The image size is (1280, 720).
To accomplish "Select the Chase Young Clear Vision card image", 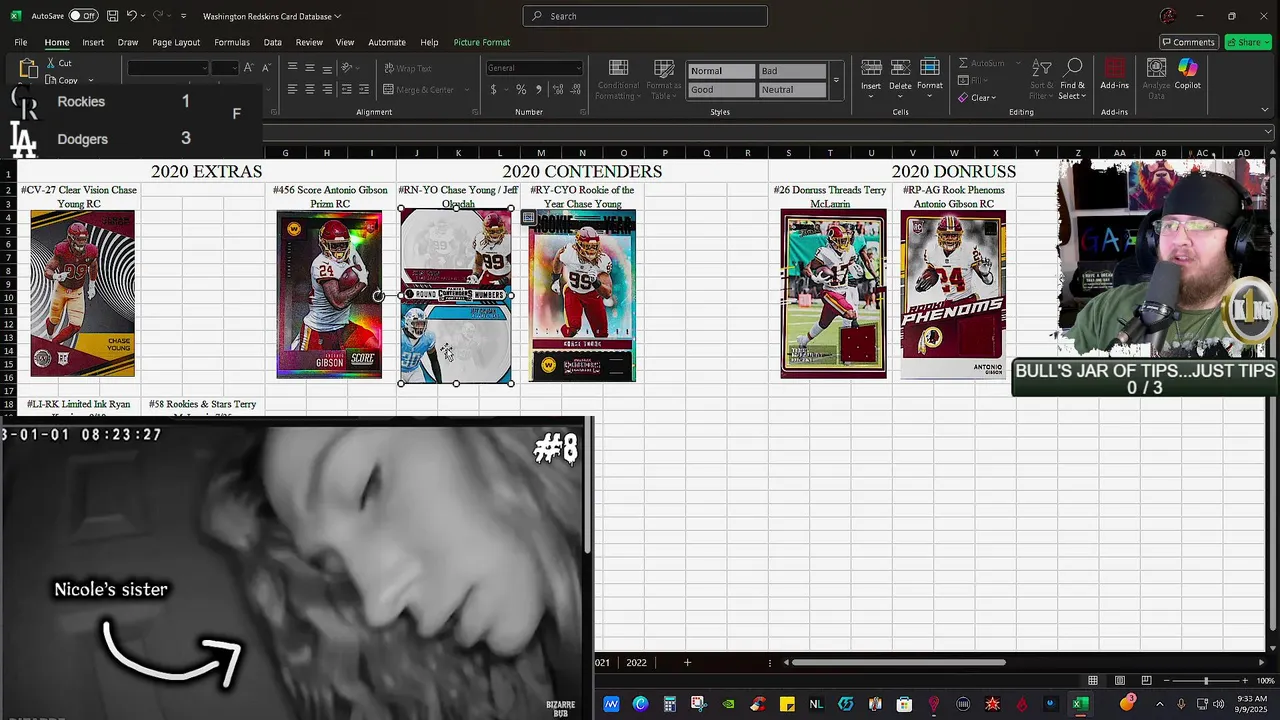I will pos(83,294).
